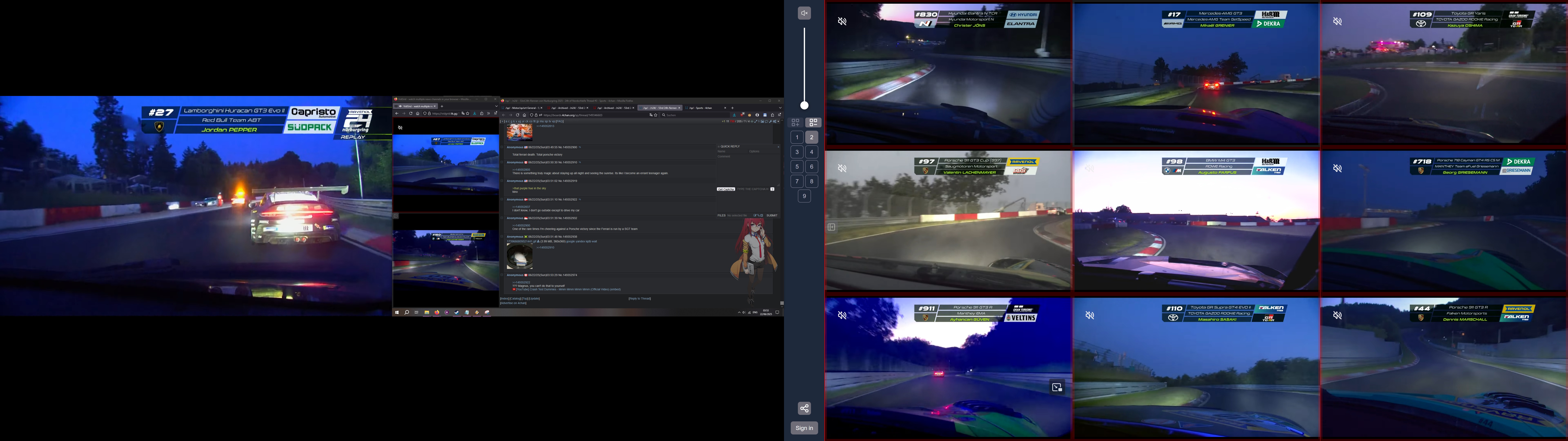Click the gallery image icon in 4chan header
This screenshot has width=1568, height=441.
click(762, 121)
